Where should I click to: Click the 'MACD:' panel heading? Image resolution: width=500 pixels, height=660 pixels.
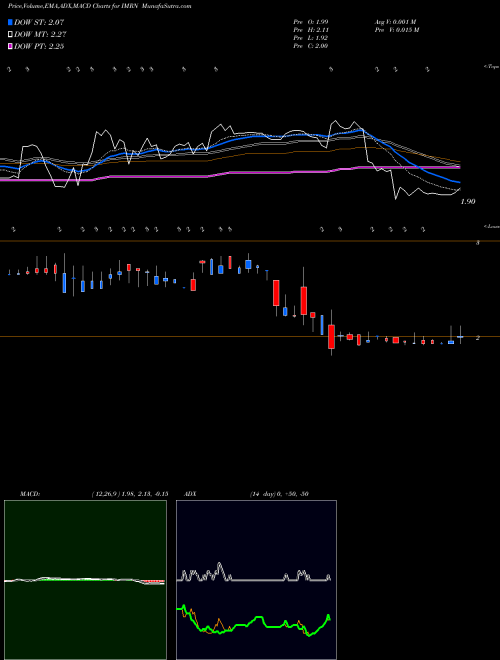tap(30, 494)
